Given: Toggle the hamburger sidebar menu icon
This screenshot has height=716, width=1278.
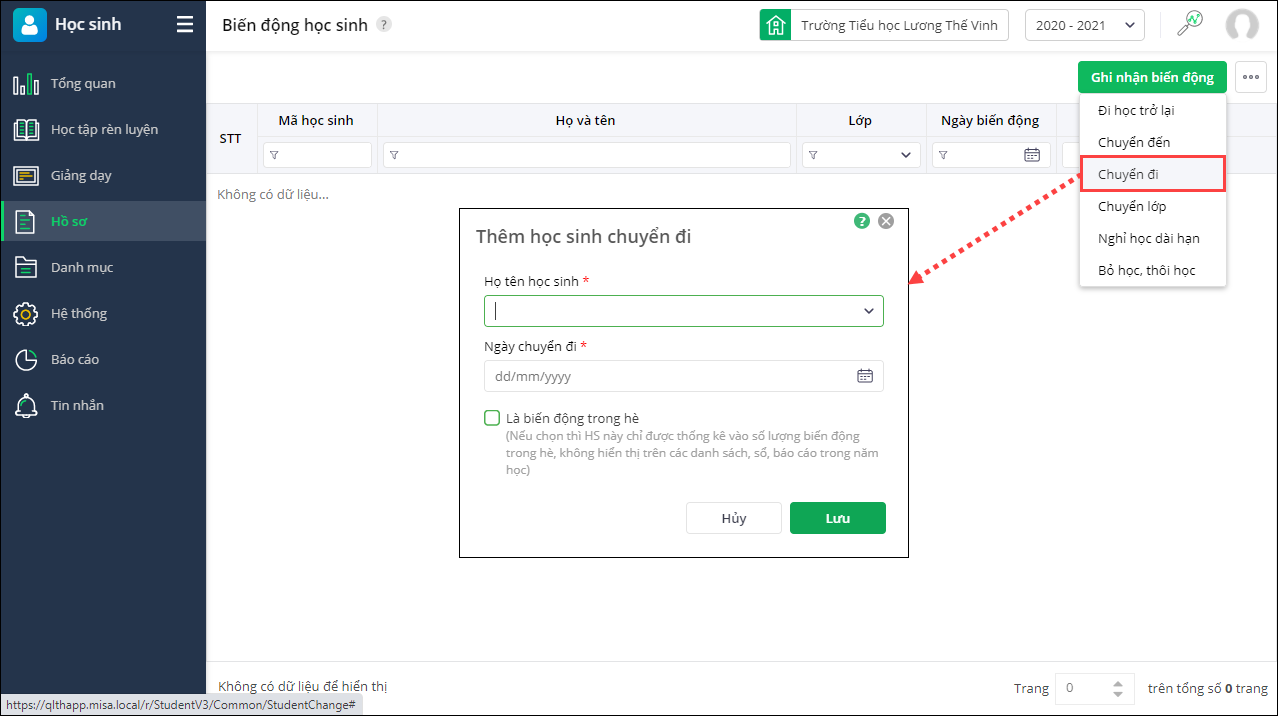Looking at the screenshot, I should pyautogui.click(x=185, y=25).
